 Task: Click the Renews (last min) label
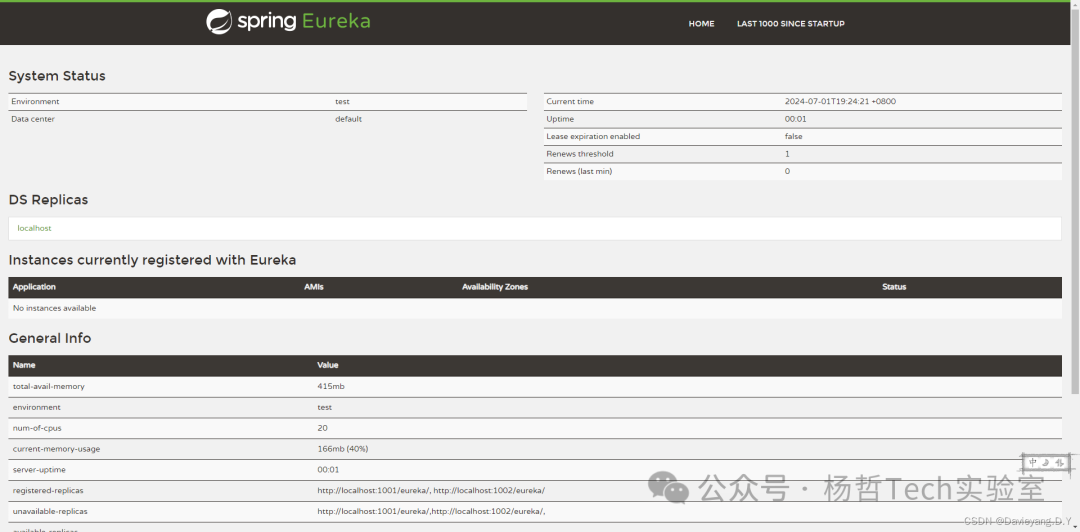[579, 171]
